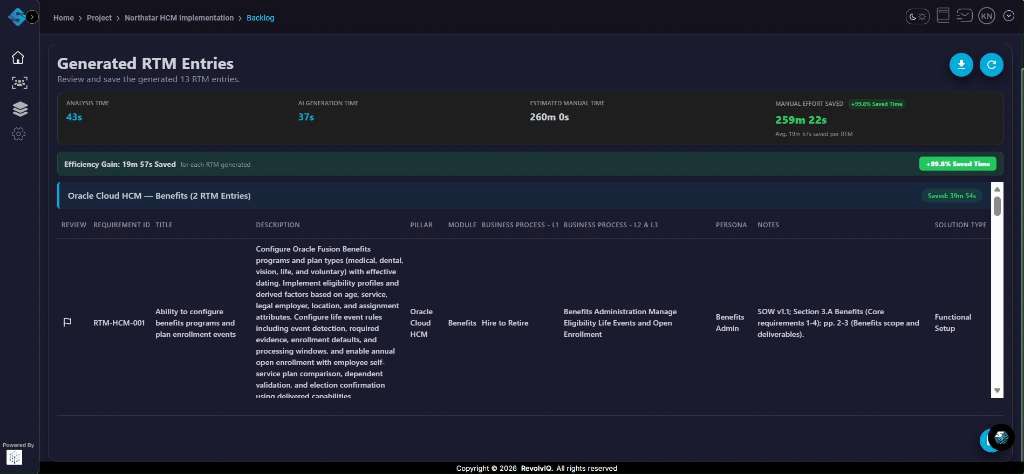Open Northstar HCM Implementation breadcrumb
The image size is (1024, 474).
(x=179, y=18)
